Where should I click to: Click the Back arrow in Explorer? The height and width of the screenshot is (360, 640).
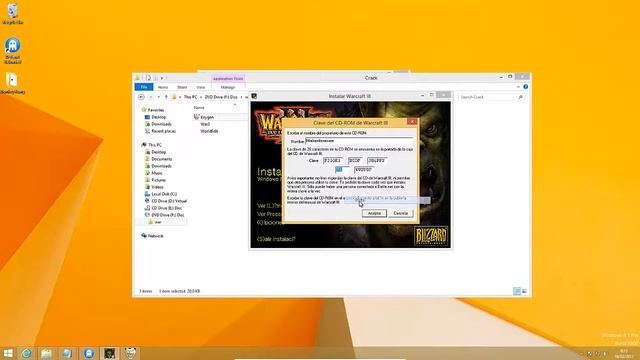coord(141,97)
